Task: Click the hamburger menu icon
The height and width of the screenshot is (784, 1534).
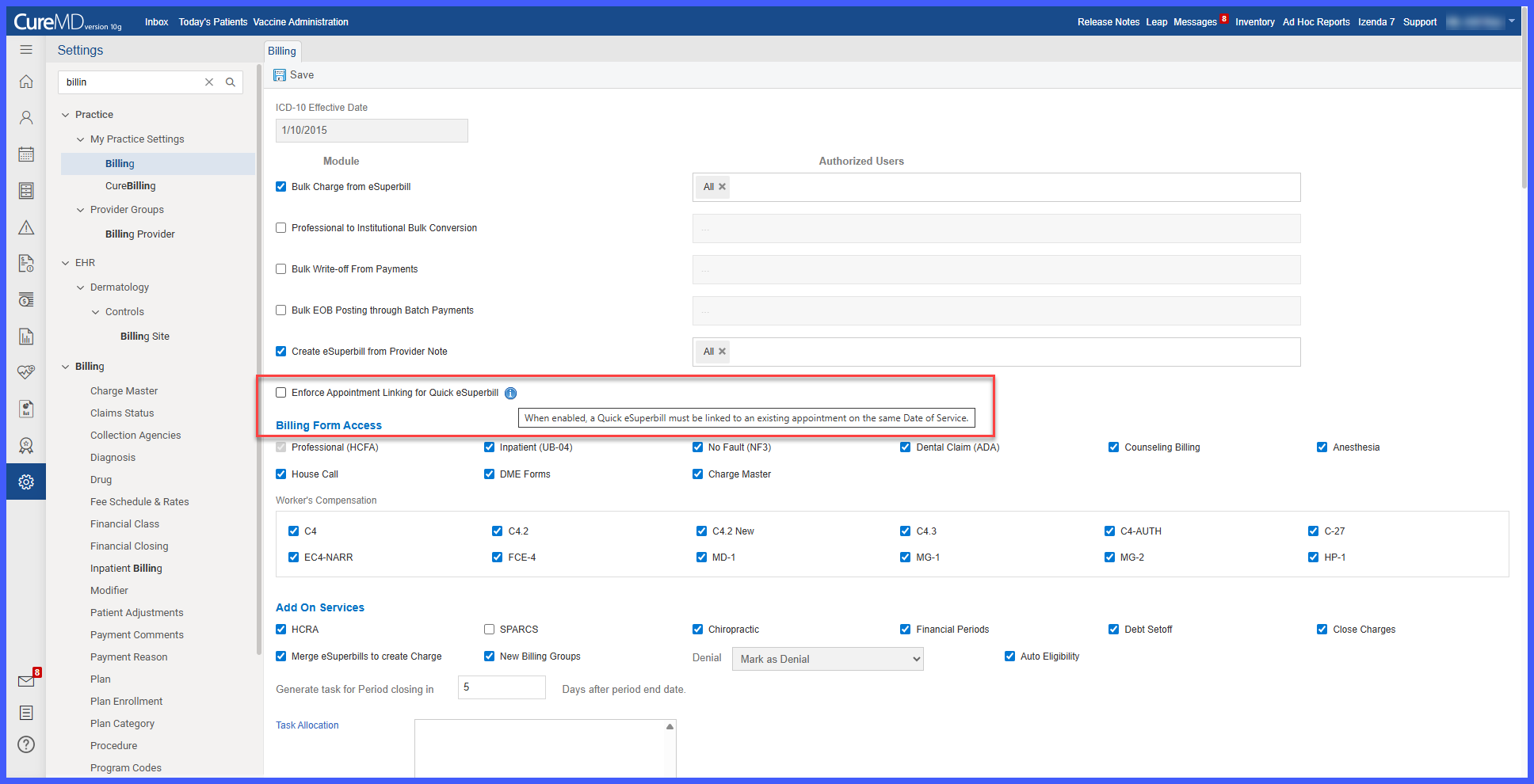Action: point(26,49)
